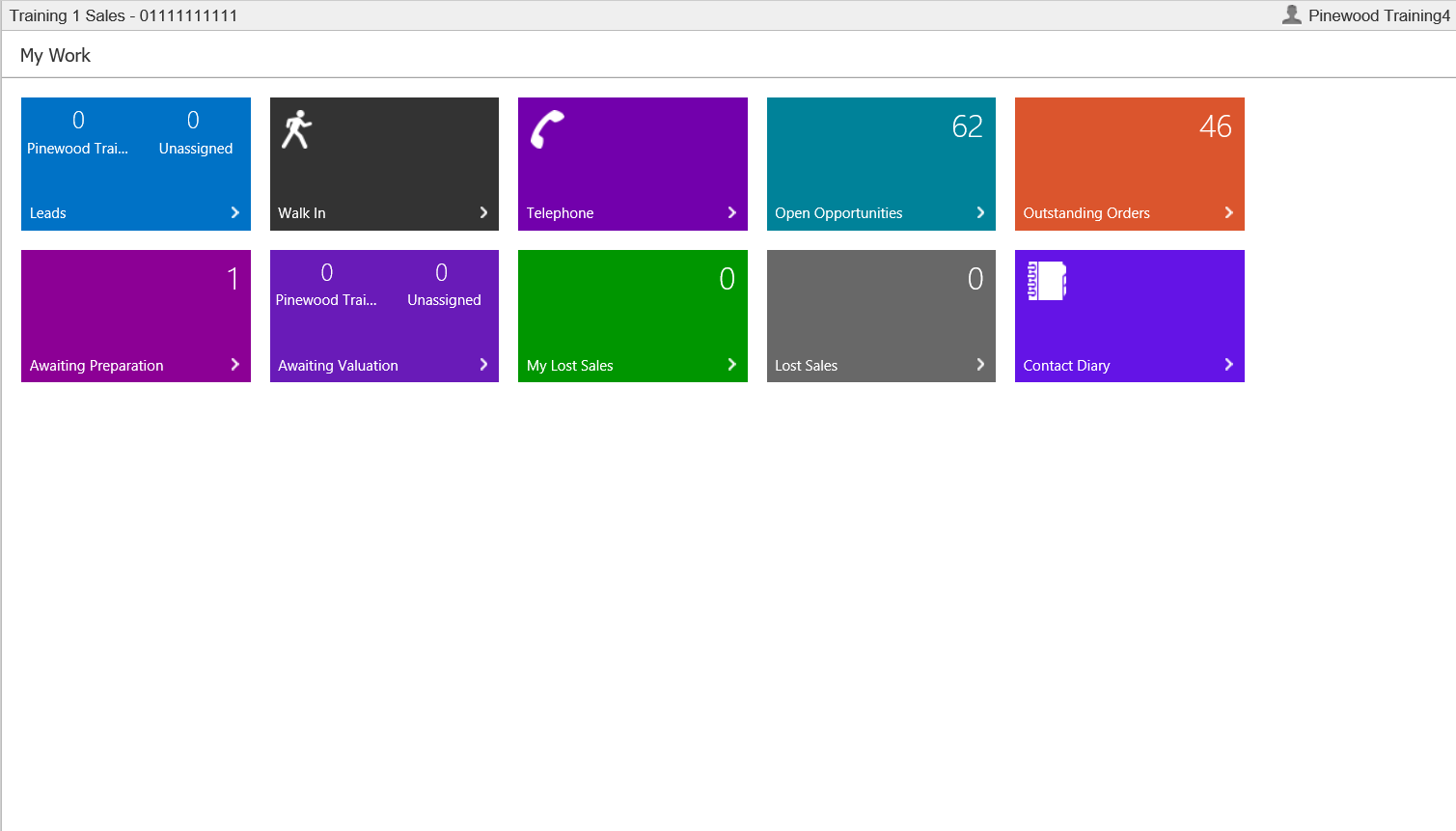This screenshot has height=831, width=1456.
Task: Click the notebook icon on Contact Diary tile
Action: tap(1047, 281)
